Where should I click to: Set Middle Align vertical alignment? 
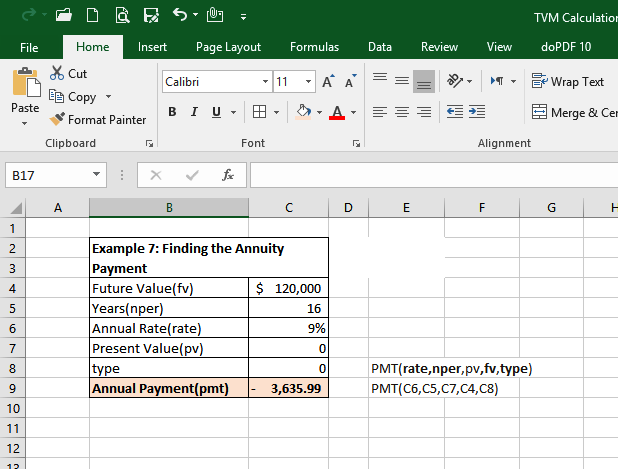(x=402, y=81)
